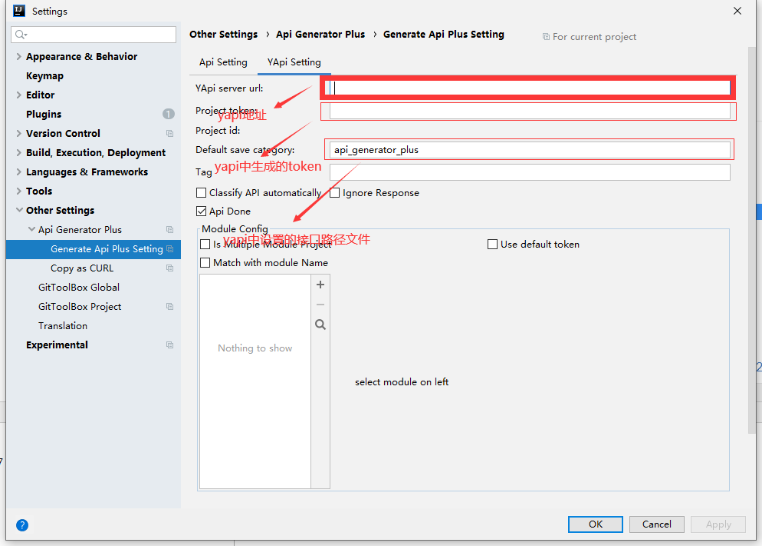Viewport: 762px width, 546px height.
Task: Click project-level icon beside Generate Api Plus Setting
Action: click(170, 249)
